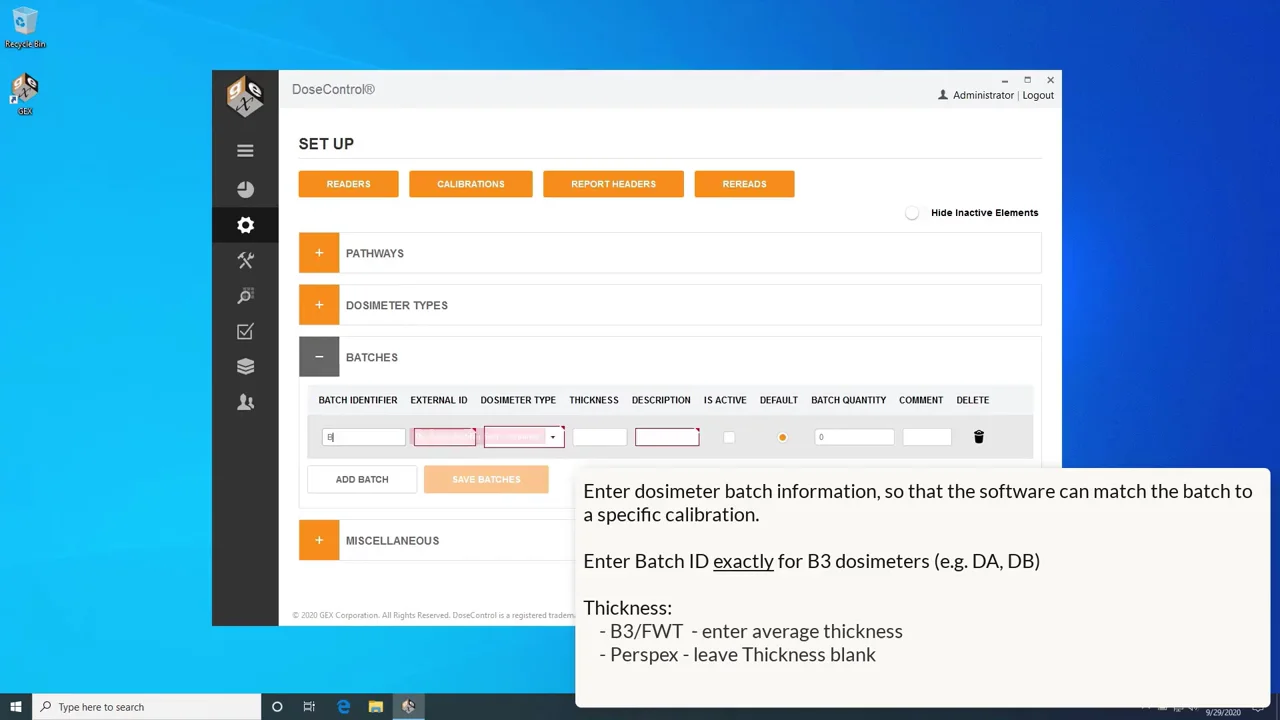
Task: Open the wrench and screwdriver tools icon
Action: tap(245, 260)
